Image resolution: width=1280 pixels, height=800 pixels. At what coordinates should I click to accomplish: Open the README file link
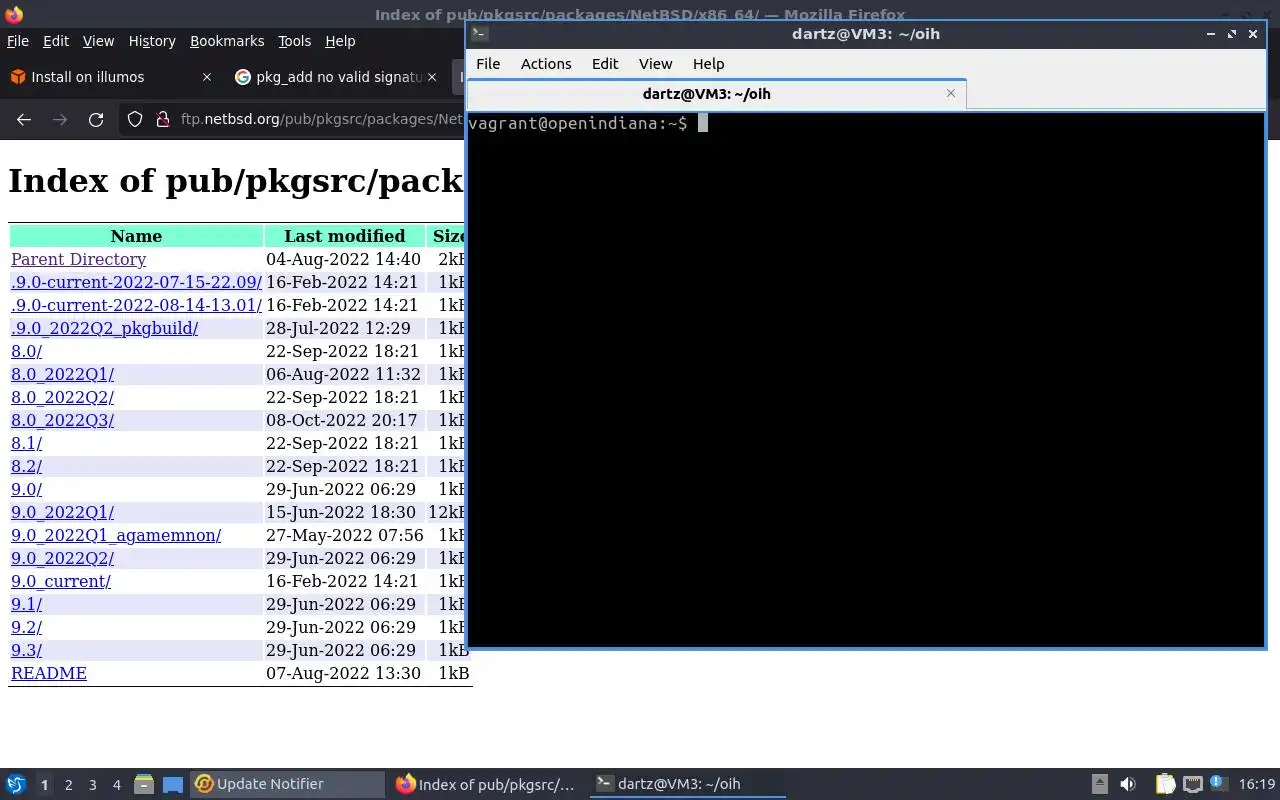(49, 673)
